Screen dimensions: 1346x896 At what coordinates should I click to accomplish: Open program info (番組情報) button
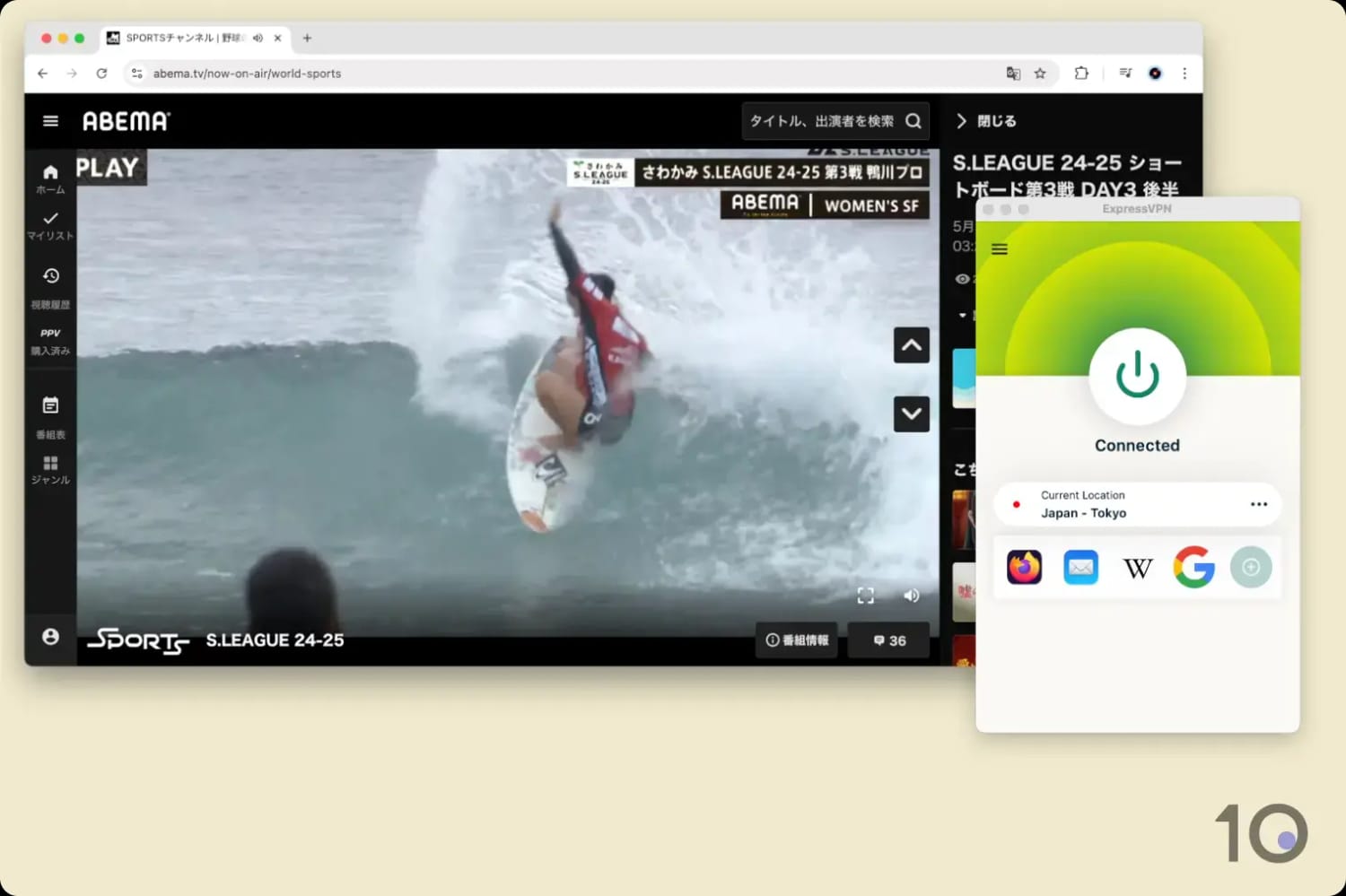click(797, 640)
